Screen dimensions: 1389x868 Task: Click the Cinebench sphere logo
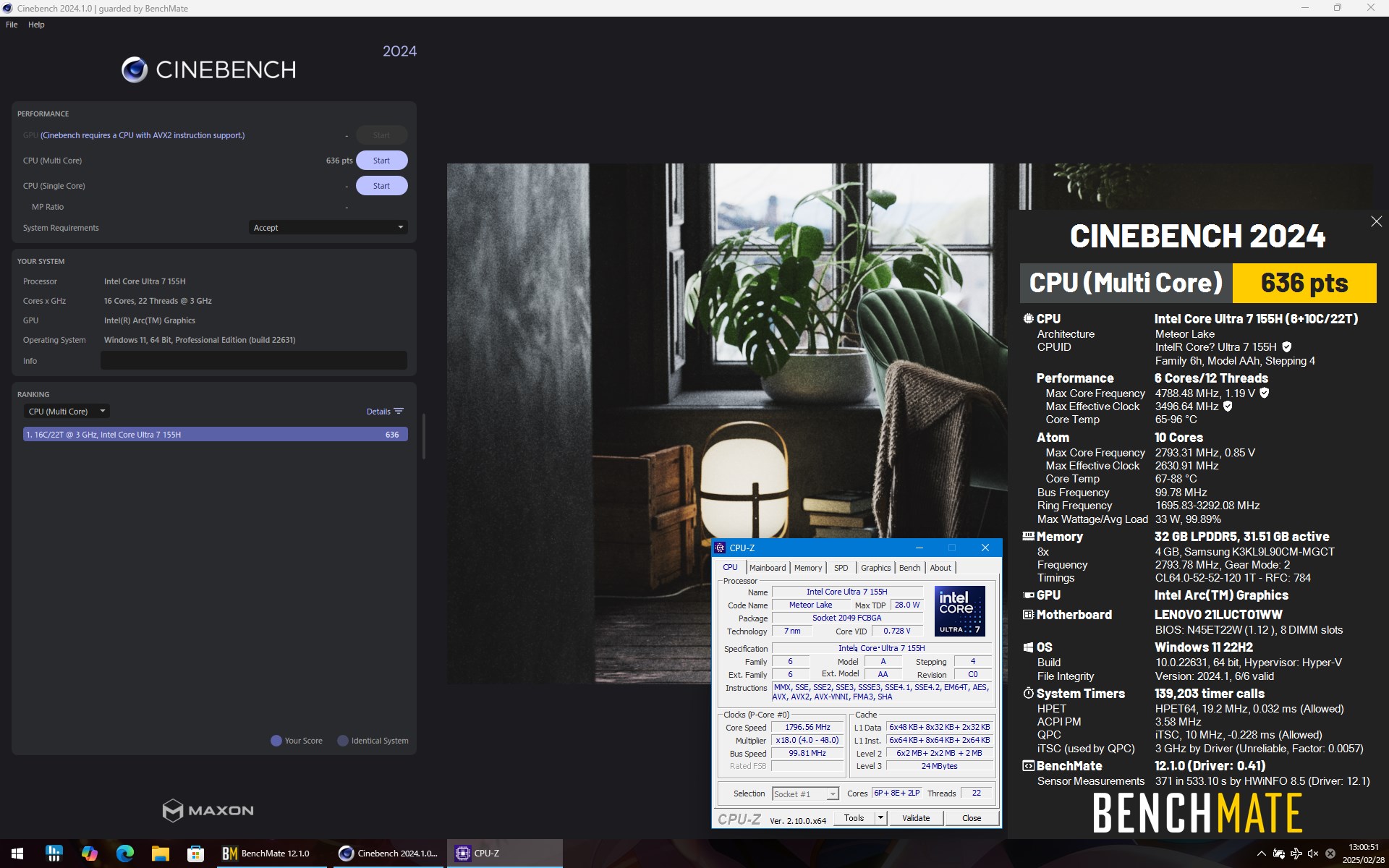point(135,69)
